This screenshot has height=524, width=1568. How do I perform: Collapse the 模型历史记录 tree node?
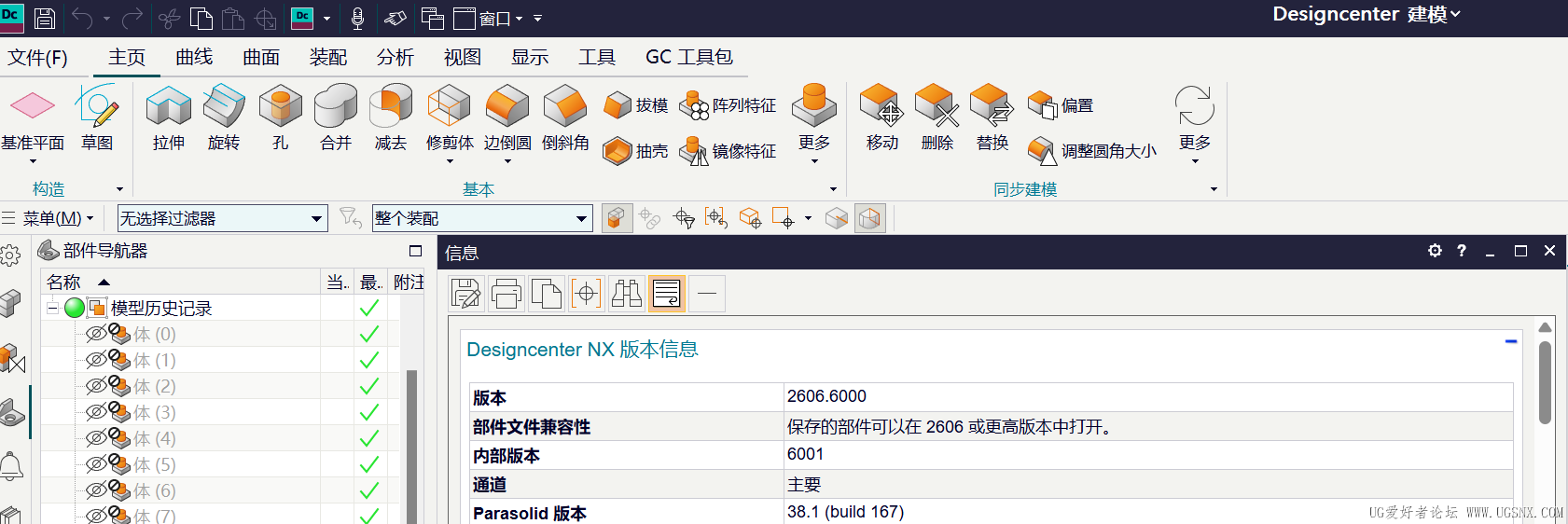(x=53, y=308)
